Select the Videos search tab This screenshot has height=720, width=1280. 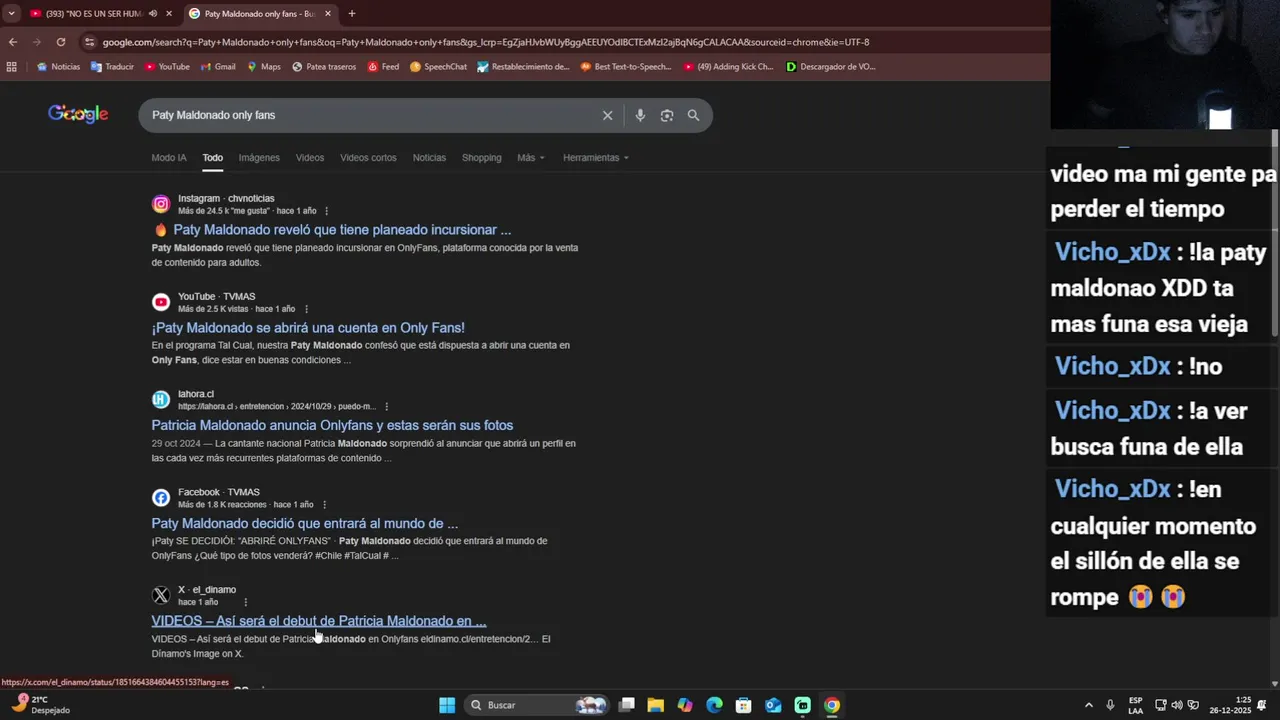point(310,158)
